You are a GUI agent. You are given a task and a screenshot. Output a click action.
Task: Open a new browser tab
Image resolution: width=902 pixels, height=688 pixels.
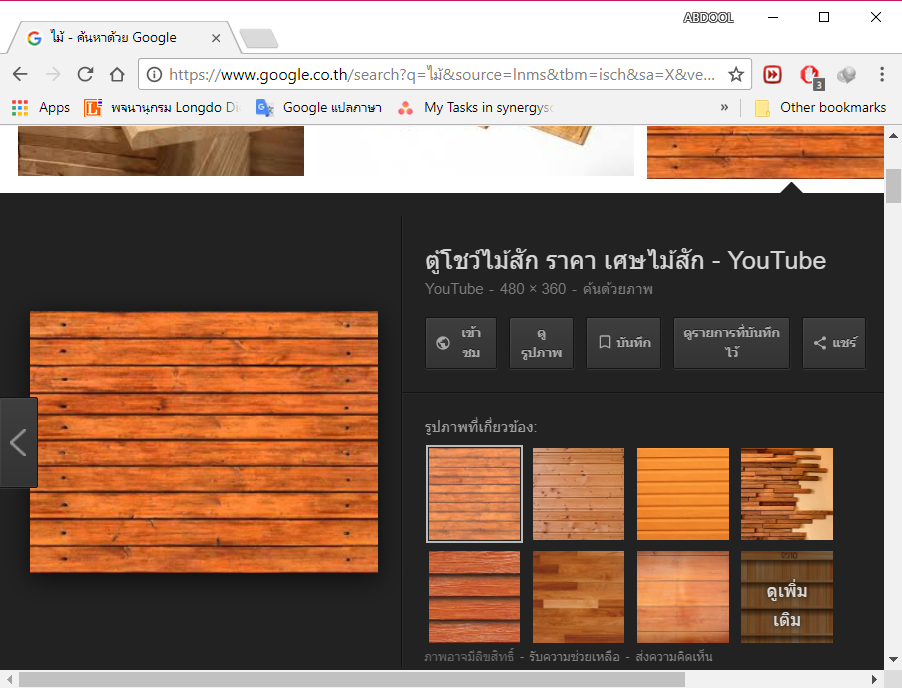point(259,39)
